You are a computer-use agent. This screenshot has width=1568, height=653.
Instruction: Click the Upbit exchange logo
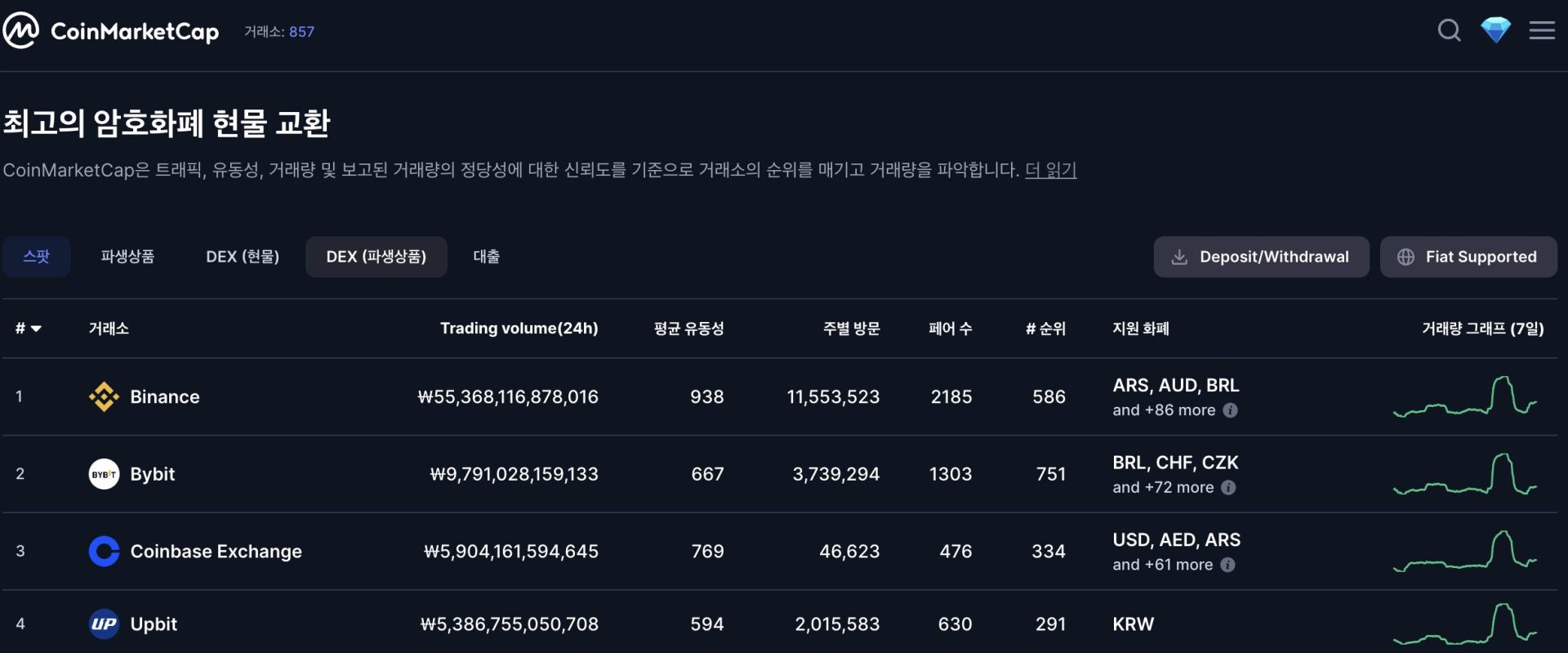tap(104, 624)
